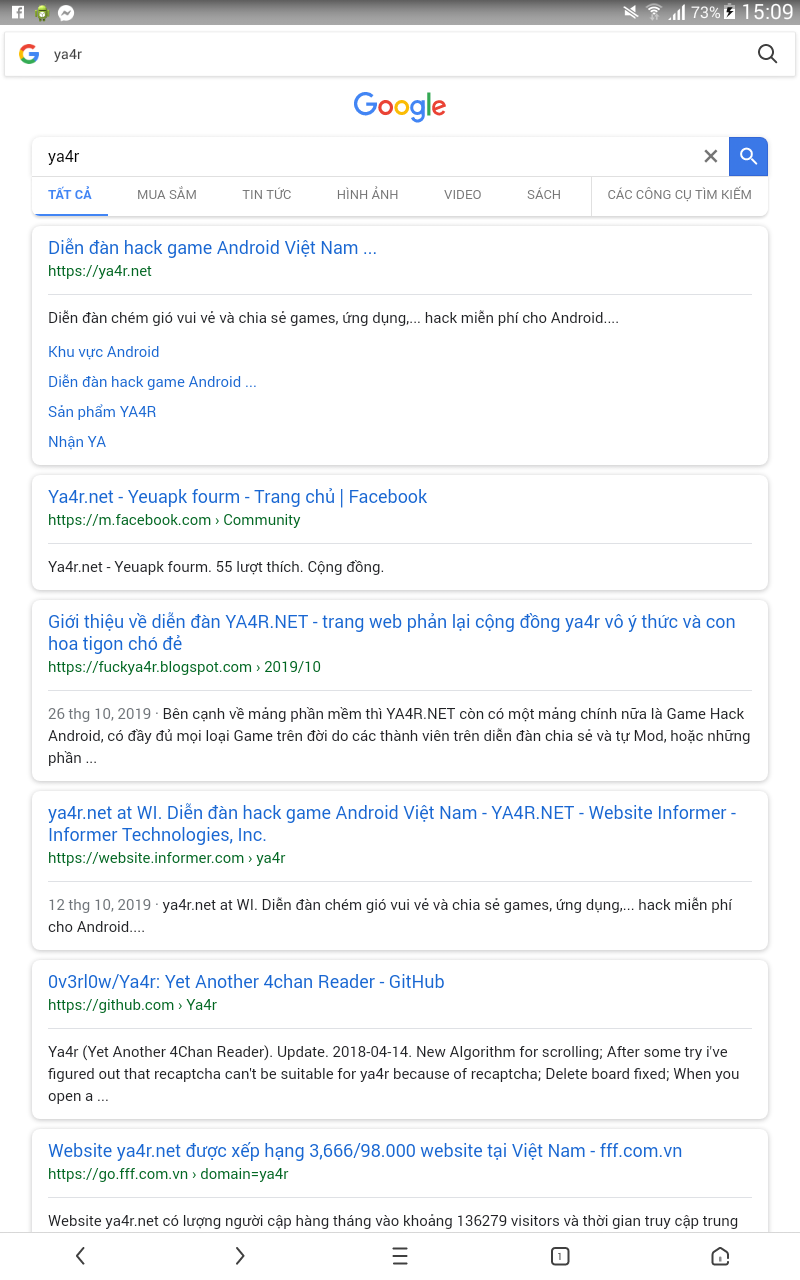The width and height of the screenshot is (800, 1280).
Task: Open the Ya4r.net Facebook page result
Action: pyautogui.click(x=237, y=497)
